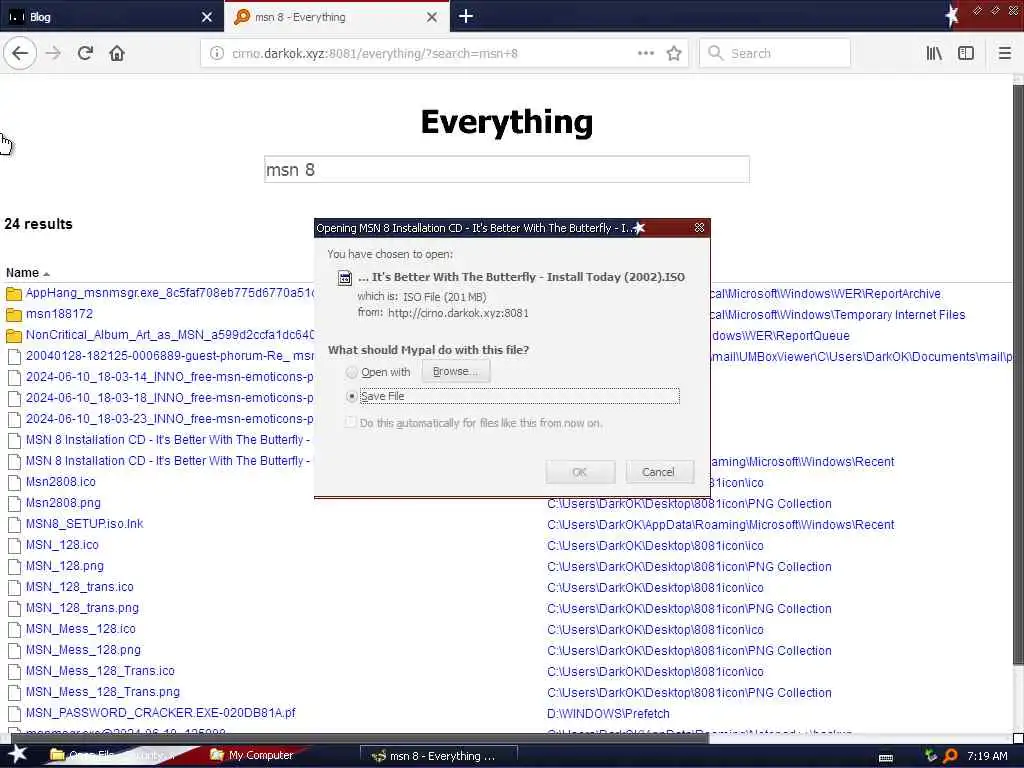Bookmark this page with the star icon
Viewport: 1024px width, 768px height.
674,53
